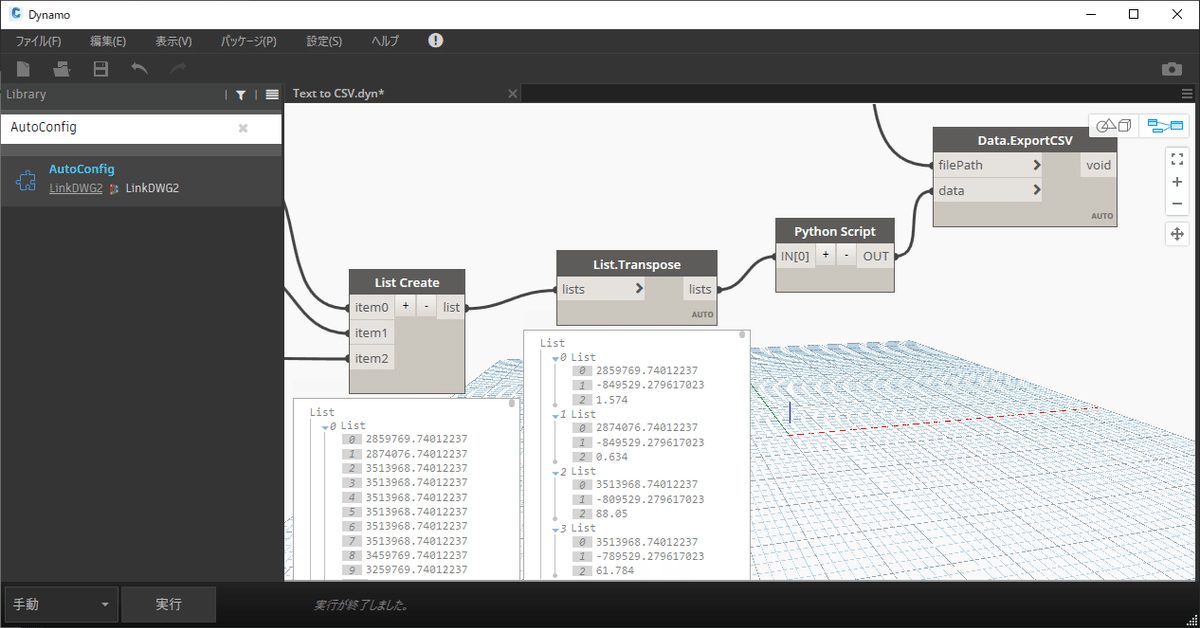Click the Save toolbar icon
This screenshot has height=628, width=1200.
pyautogui.click(x=100, y=69)
